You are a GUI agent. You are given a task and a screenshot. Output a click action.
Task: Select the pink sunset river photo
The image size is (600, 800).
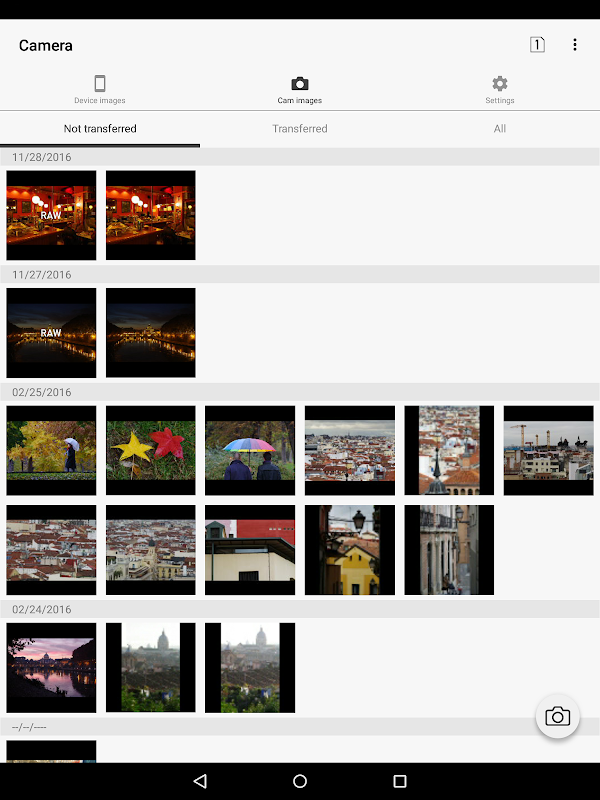51,667
